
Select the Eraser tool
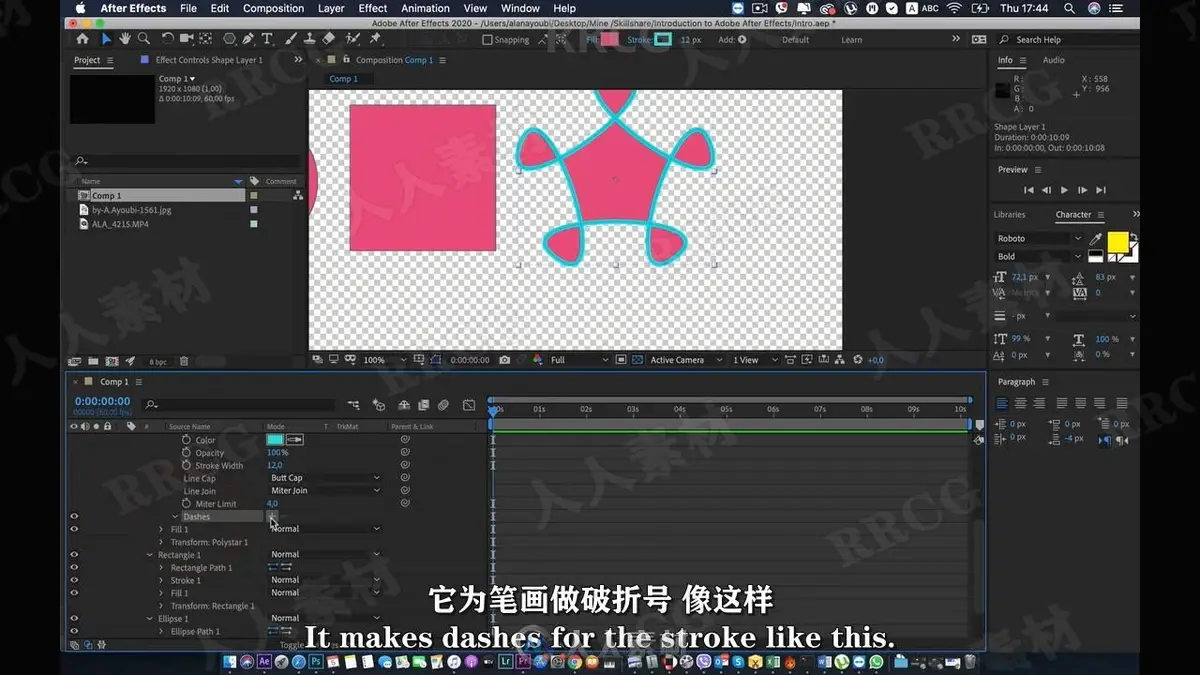pos(329,39)
